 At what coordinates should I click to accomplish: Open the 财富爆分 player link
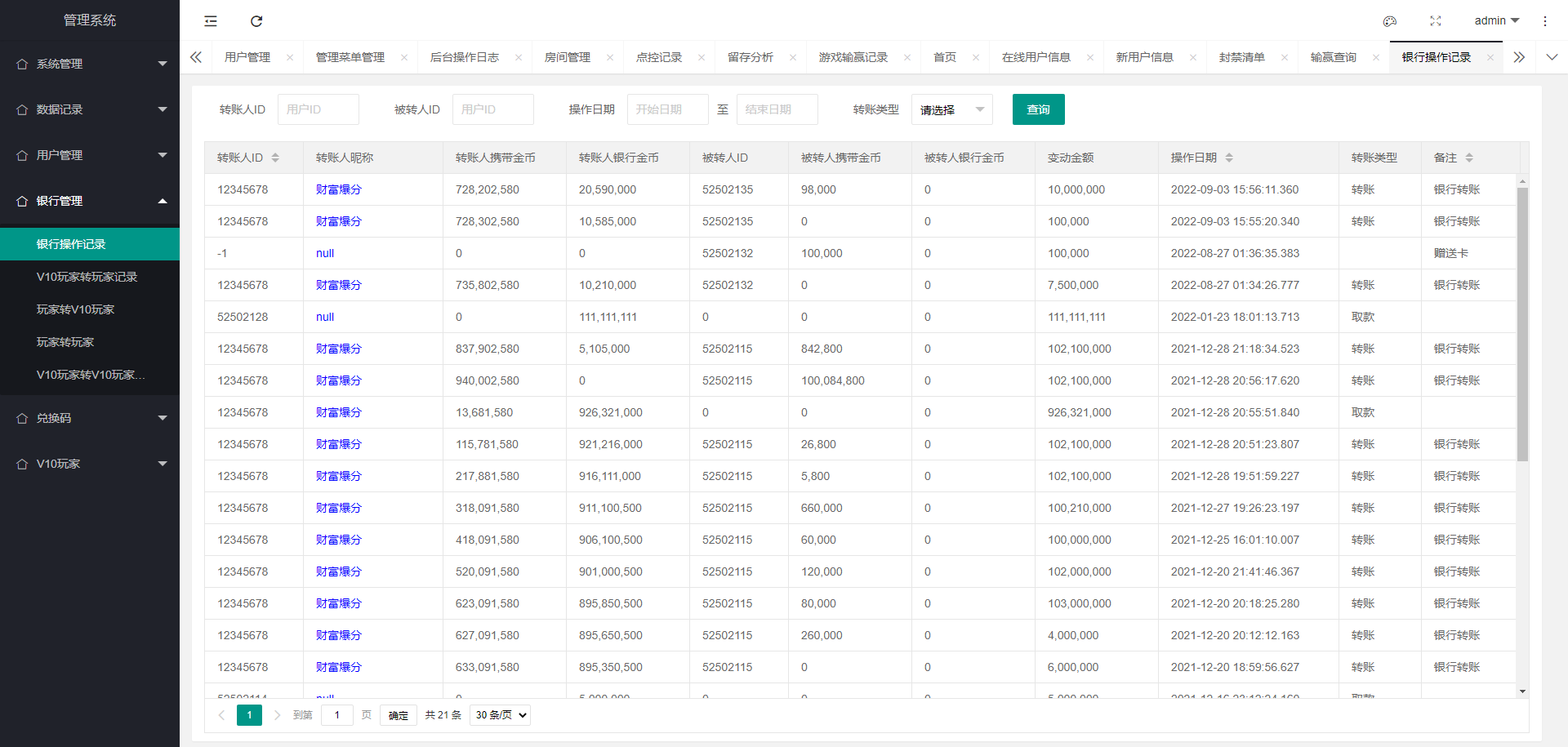click(x=338, y=189)
